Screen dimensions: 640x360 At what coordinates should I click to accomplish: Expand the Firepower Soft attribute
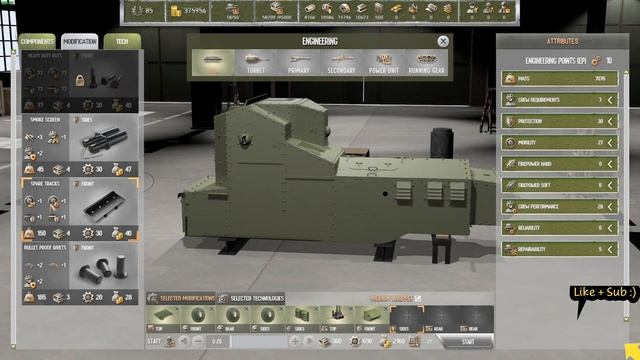610,185
